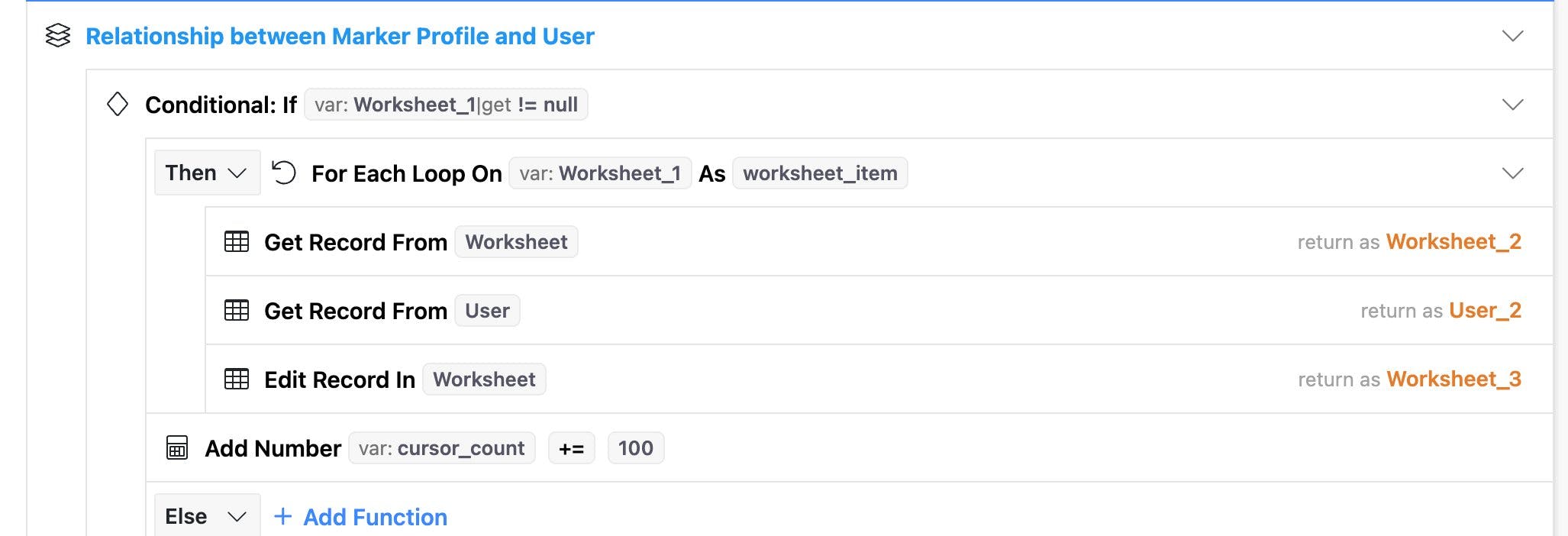This screenshot has height=536, width=1568.
Task: Collapse the For Each Loop chevron
Action: [1512, 173]
